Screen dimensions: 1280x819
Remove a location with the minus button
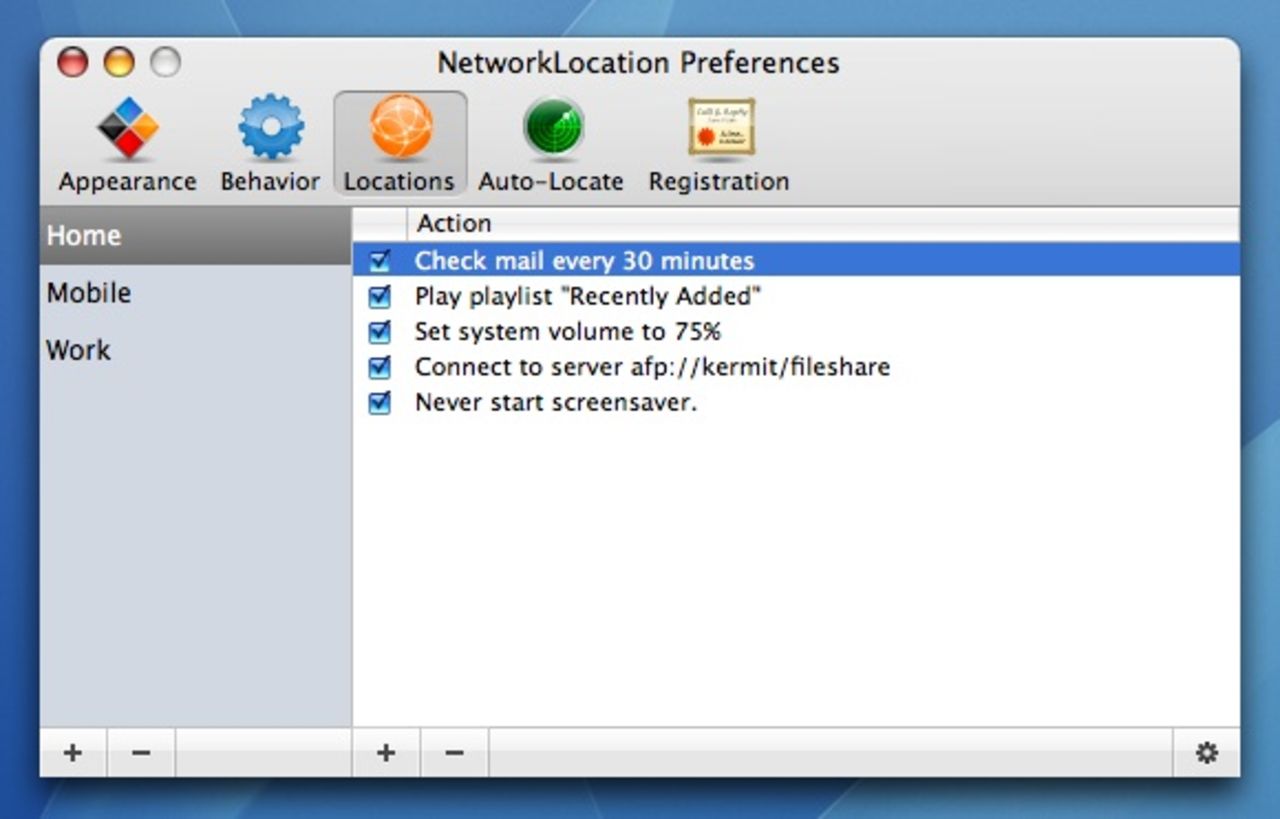(140, 751)
